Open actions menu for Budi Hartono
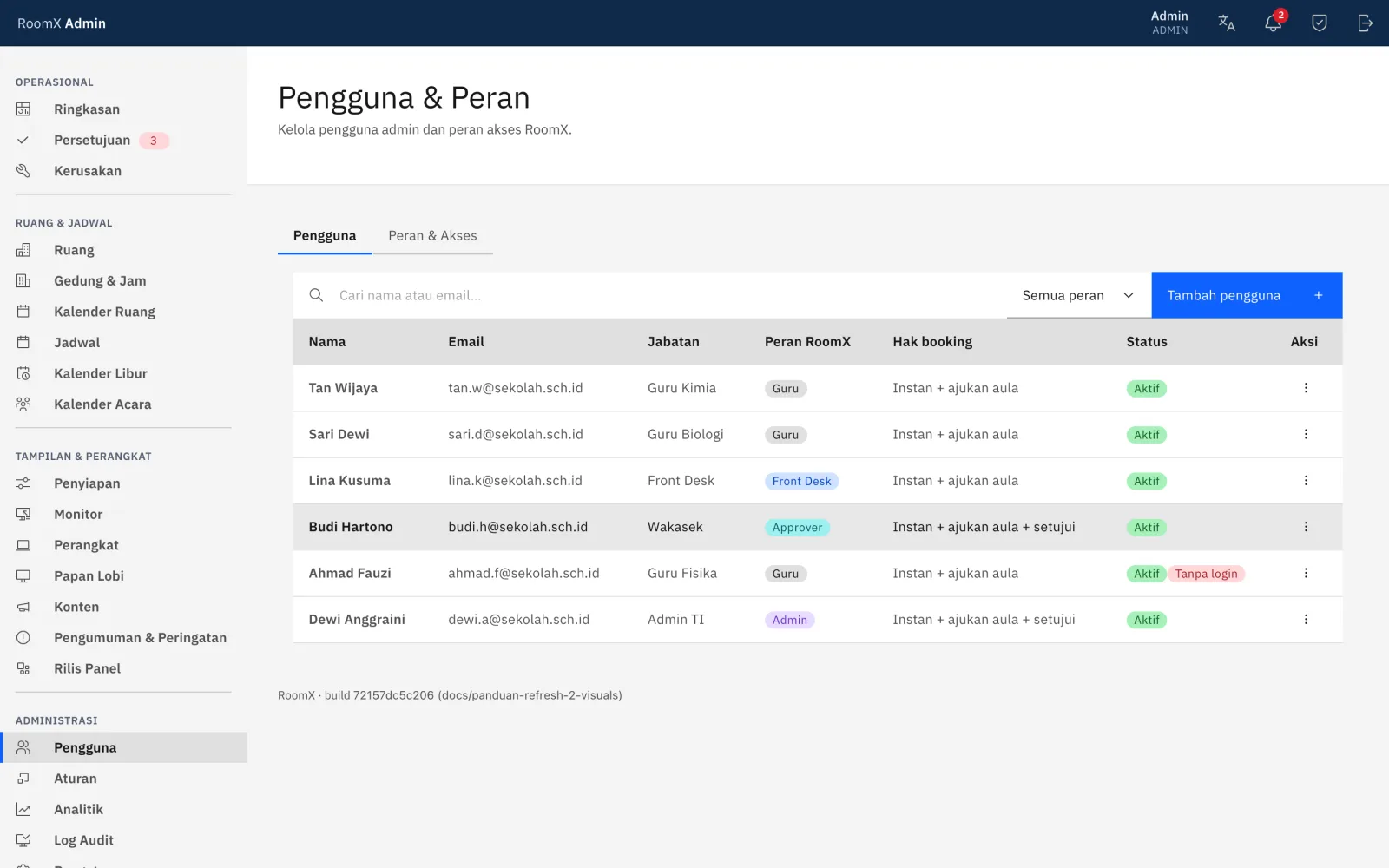The height and width of the screenshot is (868, 1389). point(1306,527)
